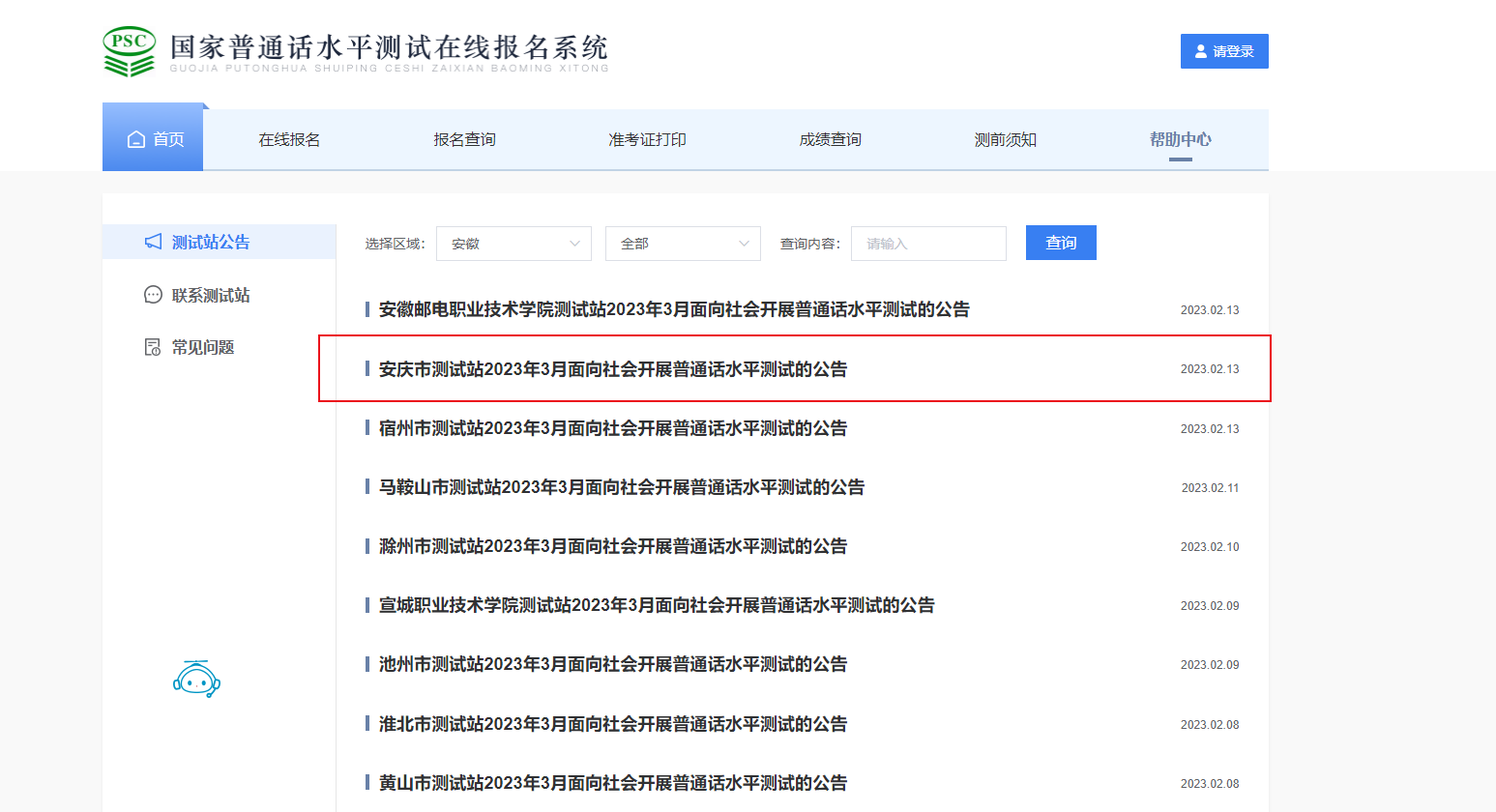Focus the 查询内容 search input field

928,244
